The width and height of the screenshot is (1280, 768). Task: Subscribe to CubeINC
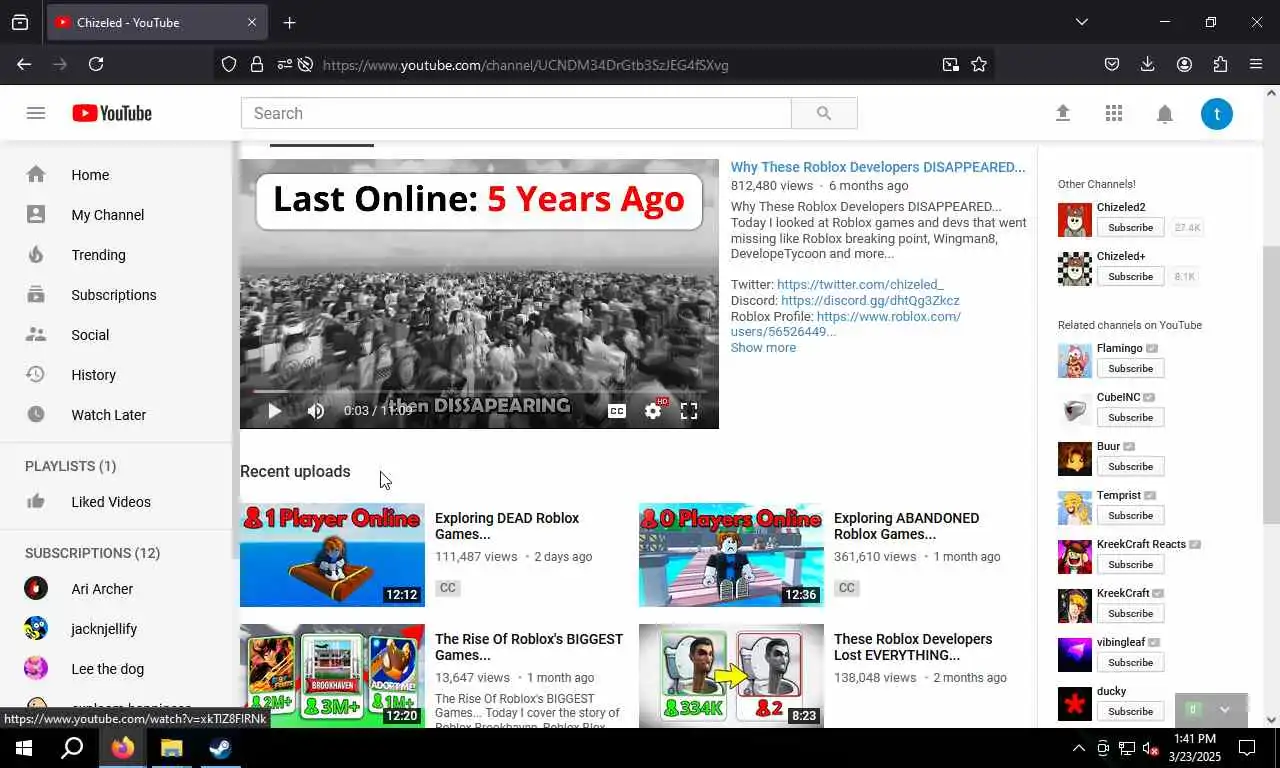[x=1131, y=417]
